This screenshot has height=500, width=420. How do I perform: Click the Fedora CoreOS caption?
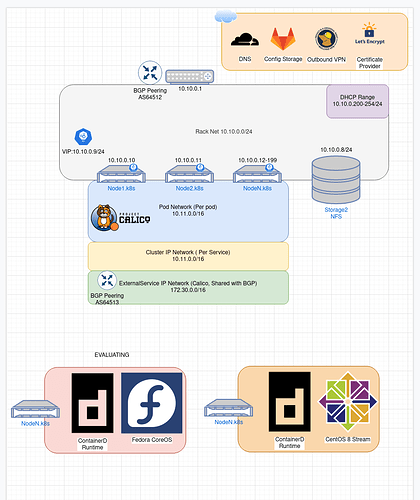[x=152, y=440]
